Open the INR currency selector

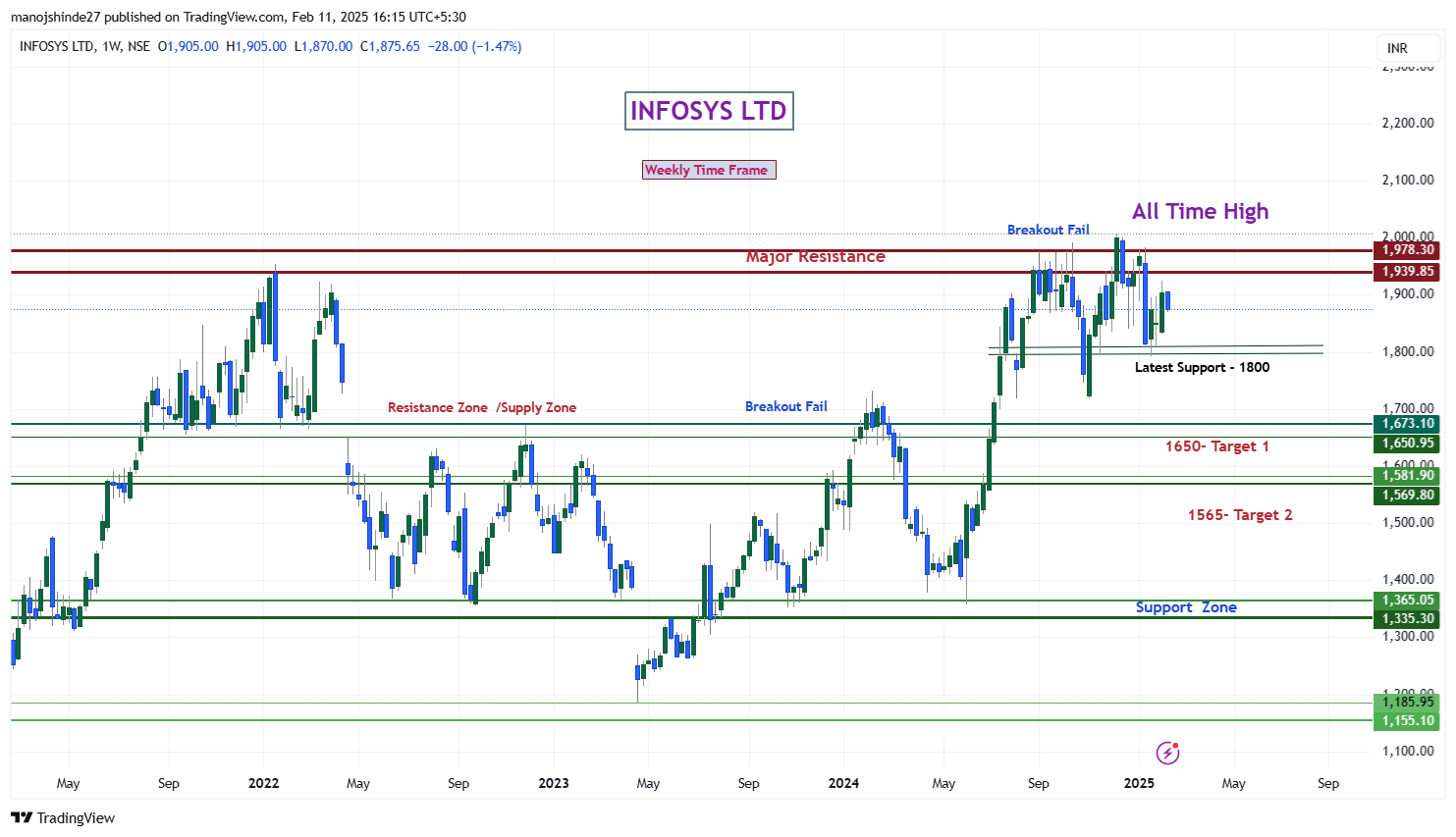(x=1409, y=48)
